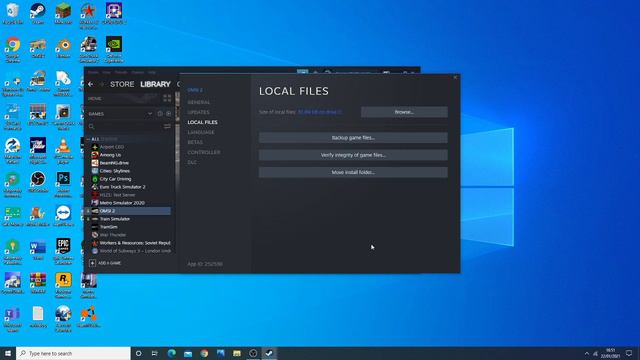This screenshot has height=360, width=640.
Task: Click Verify integrity of game files
Action: (353, 155)
